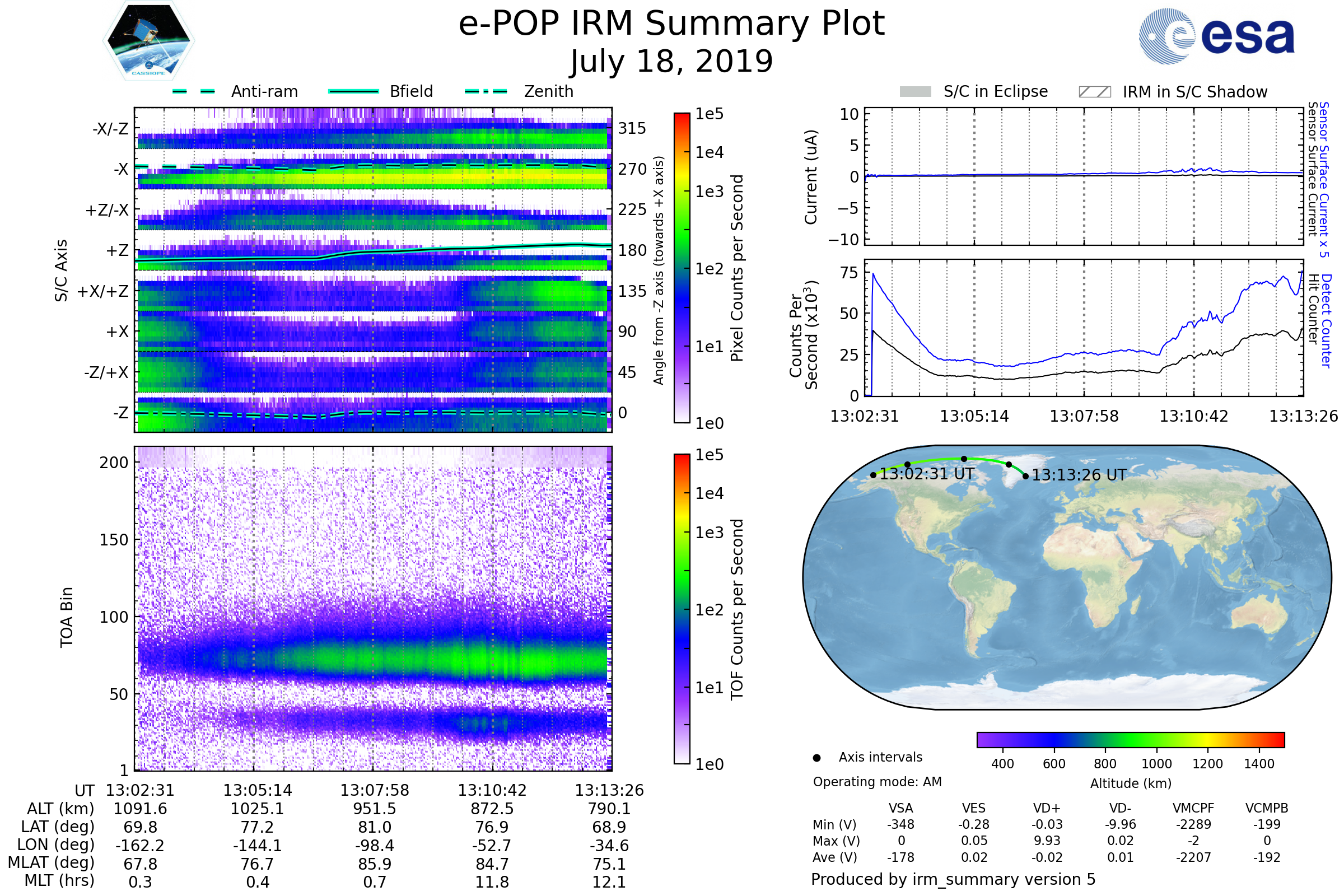Image resolution: width=1344 pixels, height=896 pixels.
Task: Click the Operating mode: AM text
Action: click(x=877, y=782)
